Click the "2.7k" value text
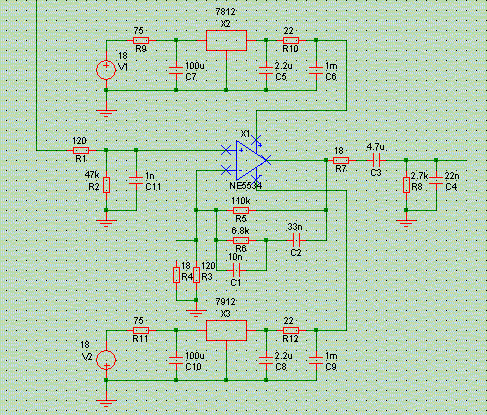Screen dimensions: 487x415 419,176
